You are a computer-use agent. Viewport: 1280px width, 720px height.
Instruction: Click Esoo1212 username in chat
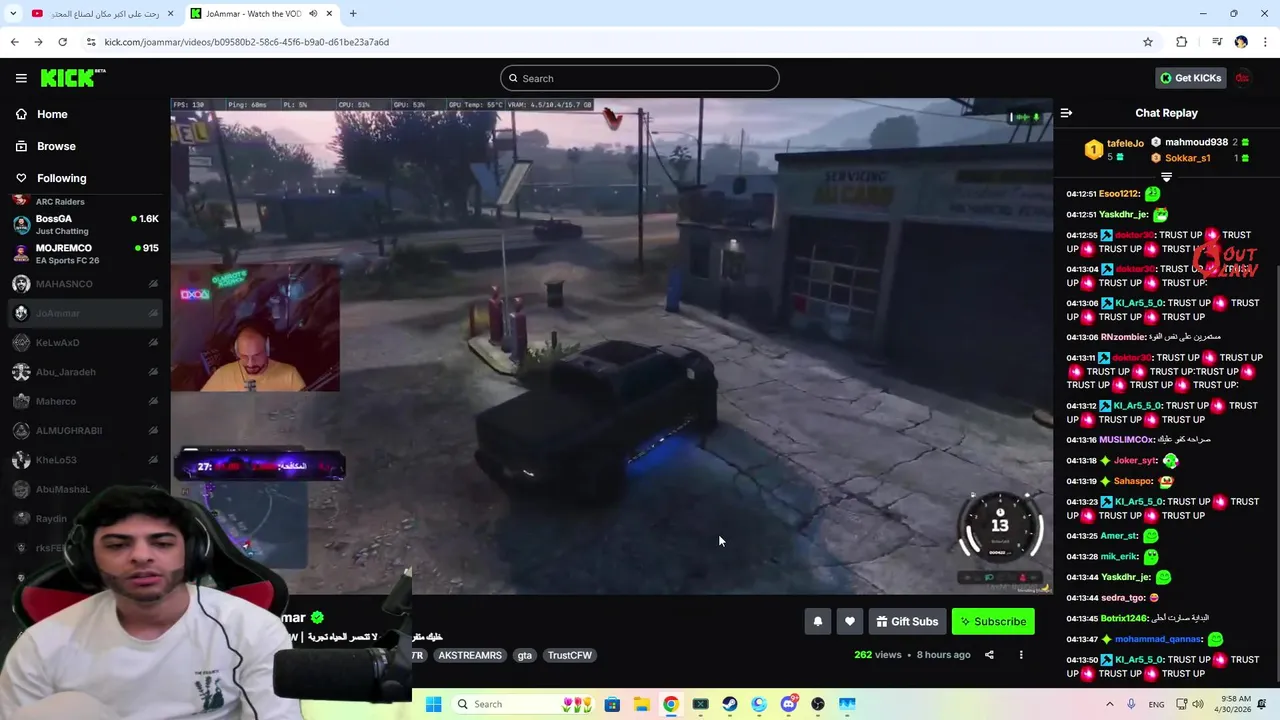[x=1118, y=194]
